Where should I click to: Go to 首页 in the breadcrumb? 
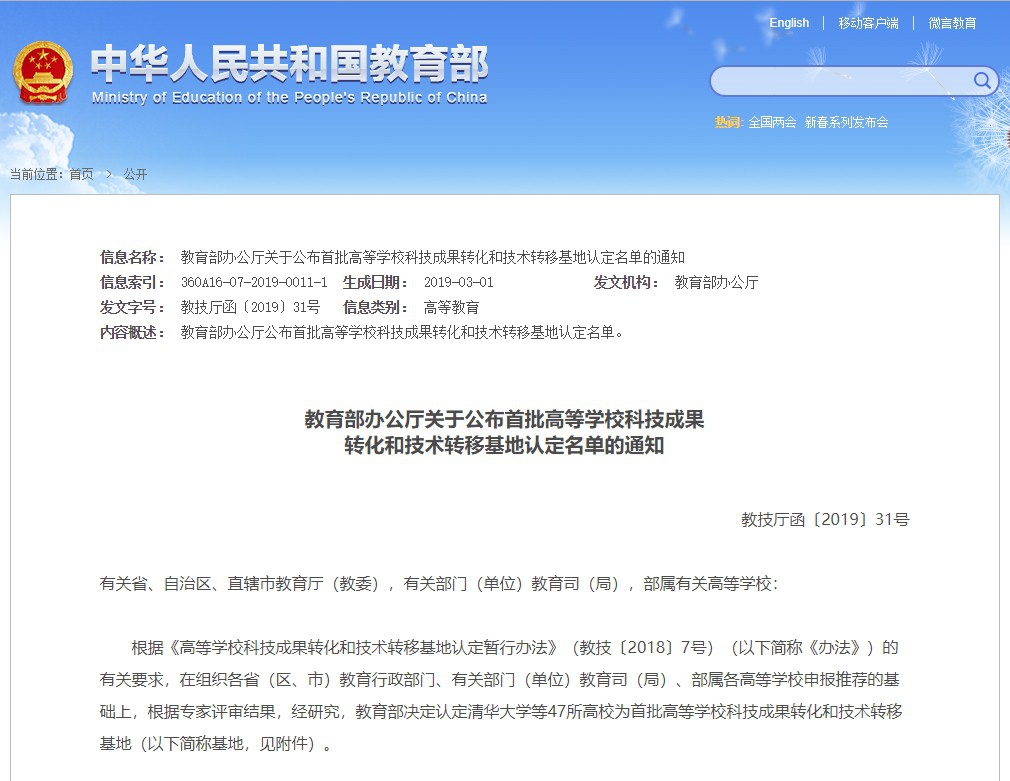[81, 174]
